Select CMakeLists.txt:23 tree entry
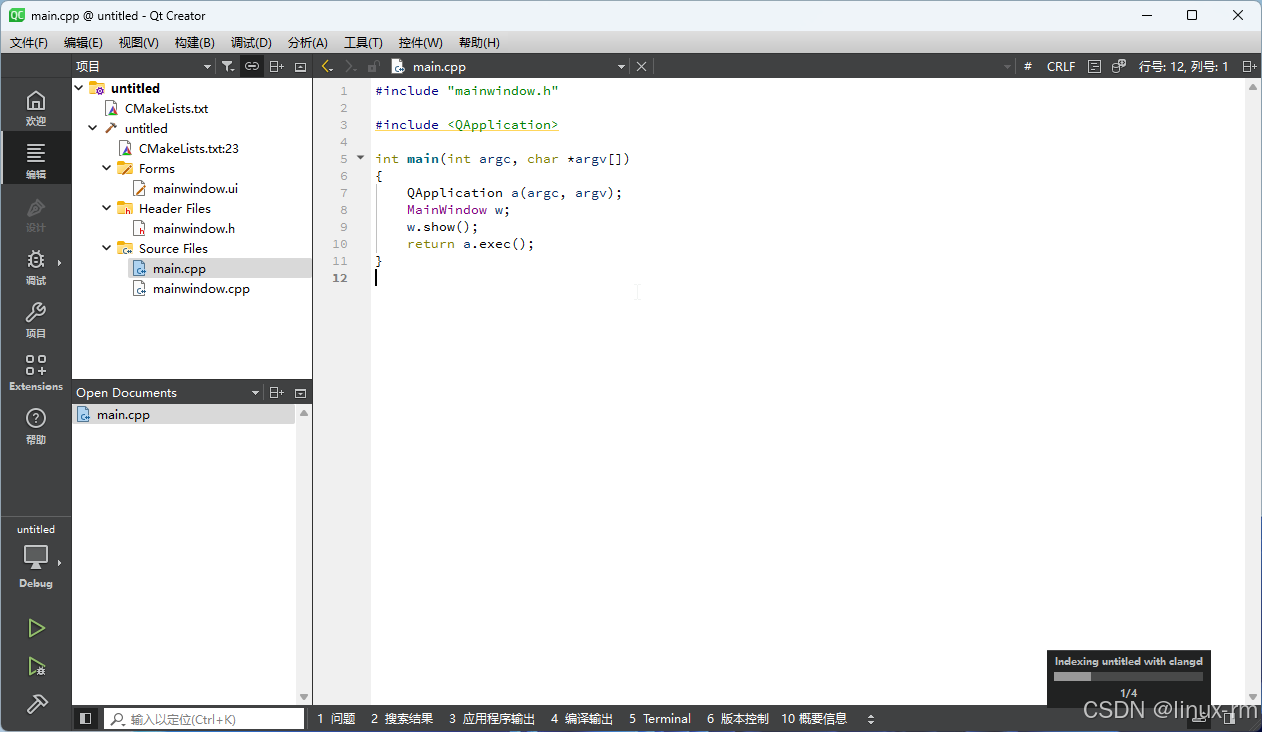Screen dimensions: 1262x732 tap(188, 148)
